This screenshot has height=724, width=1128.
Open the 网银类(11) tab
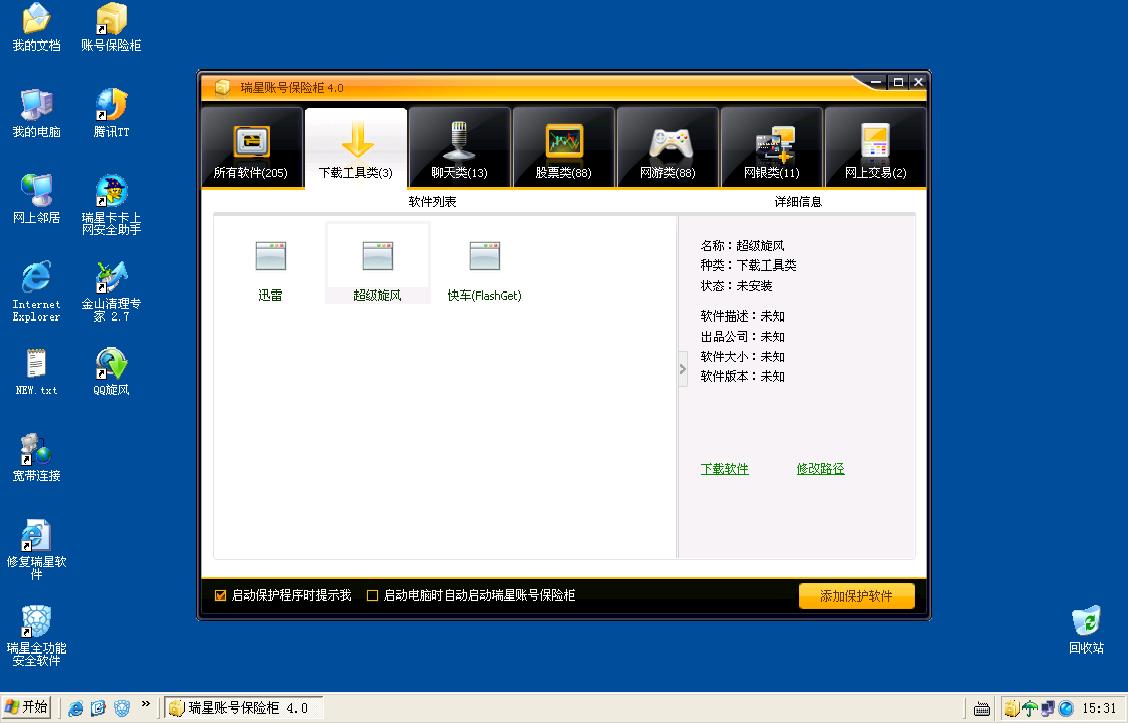[x=771, y=148]
